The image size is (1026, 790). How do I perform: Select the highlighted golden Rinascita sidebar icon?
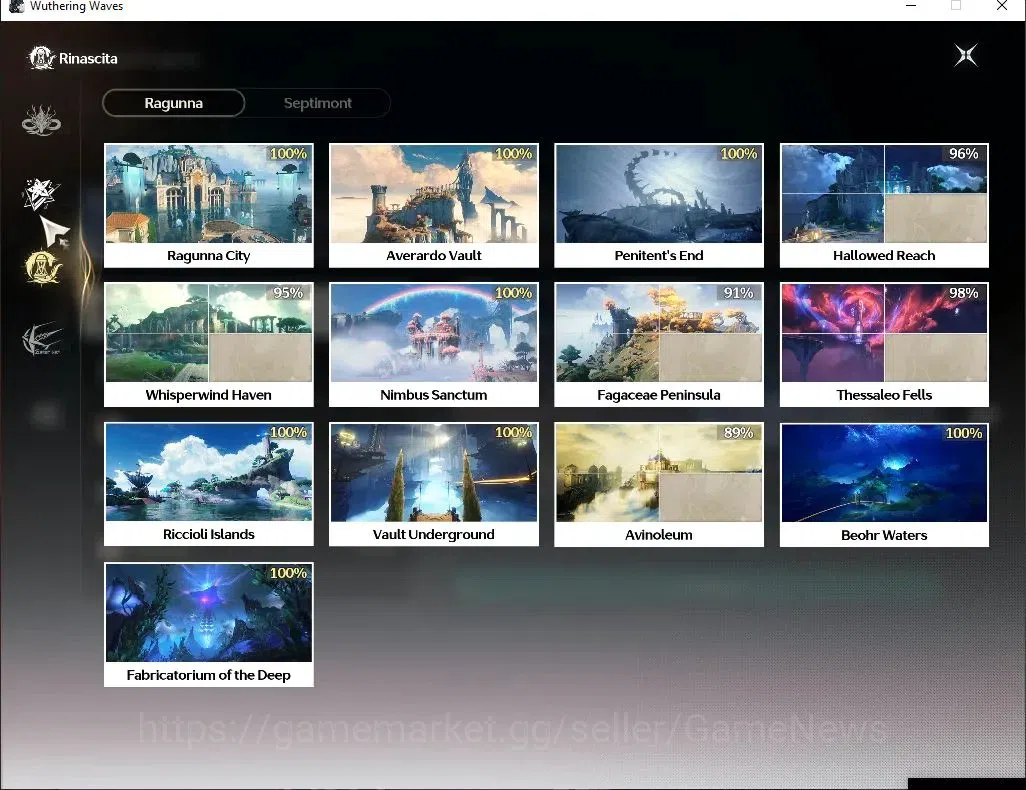click(x=42, y=267)
